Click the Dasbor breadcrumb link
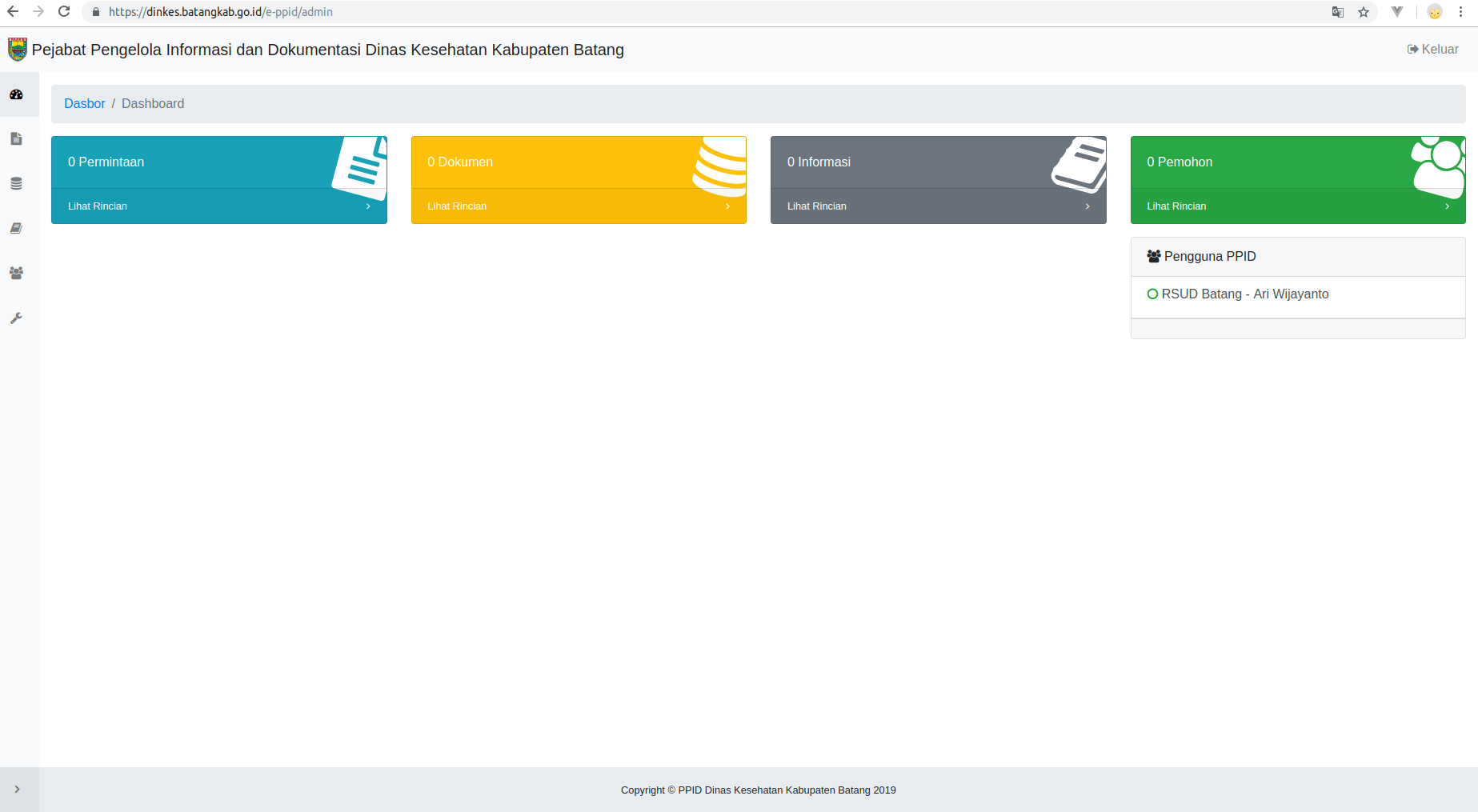Screen dimensions: 1478x812 [x=85, y=104]
